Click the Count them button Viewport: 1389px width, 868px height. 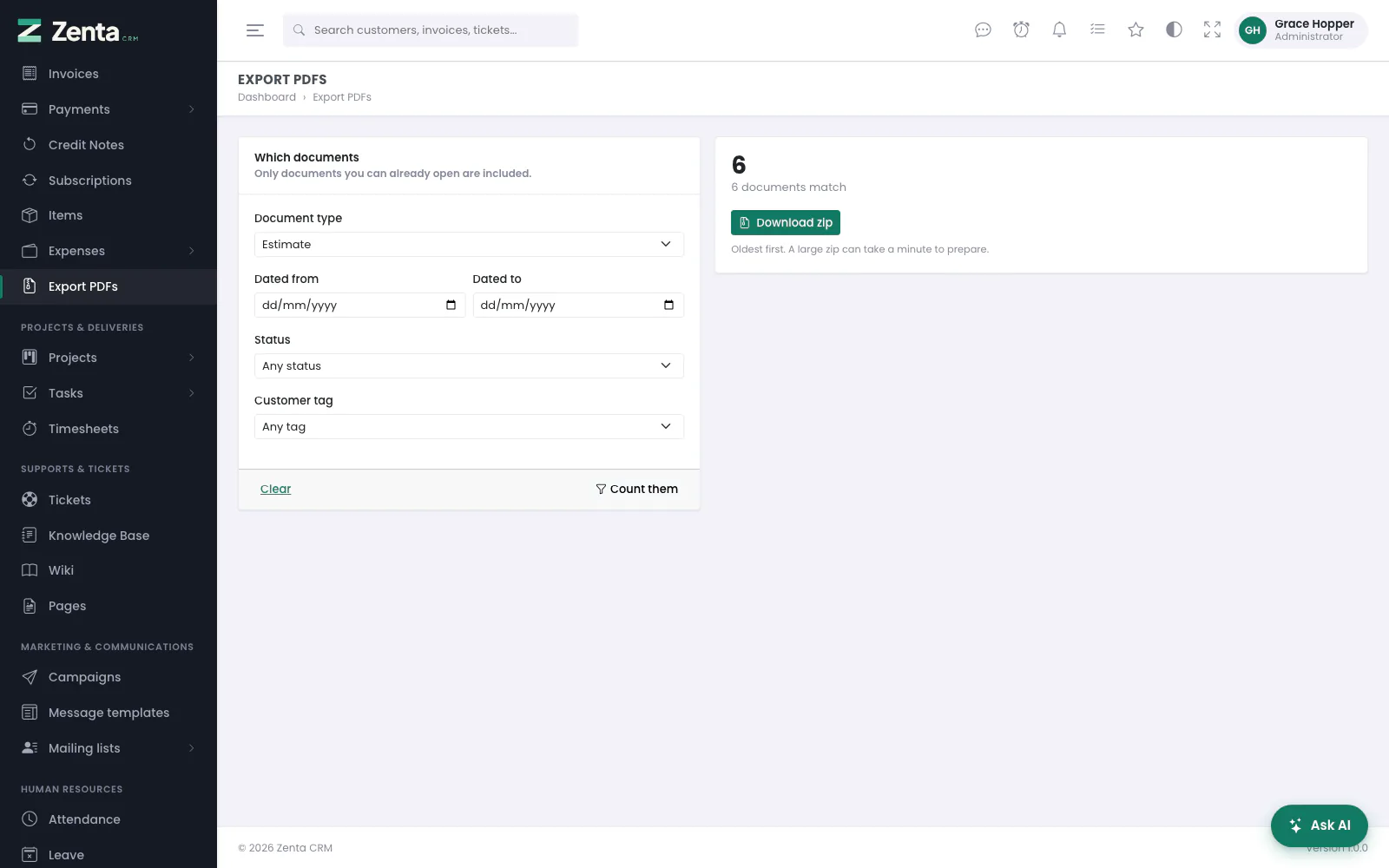coord(637,490)
